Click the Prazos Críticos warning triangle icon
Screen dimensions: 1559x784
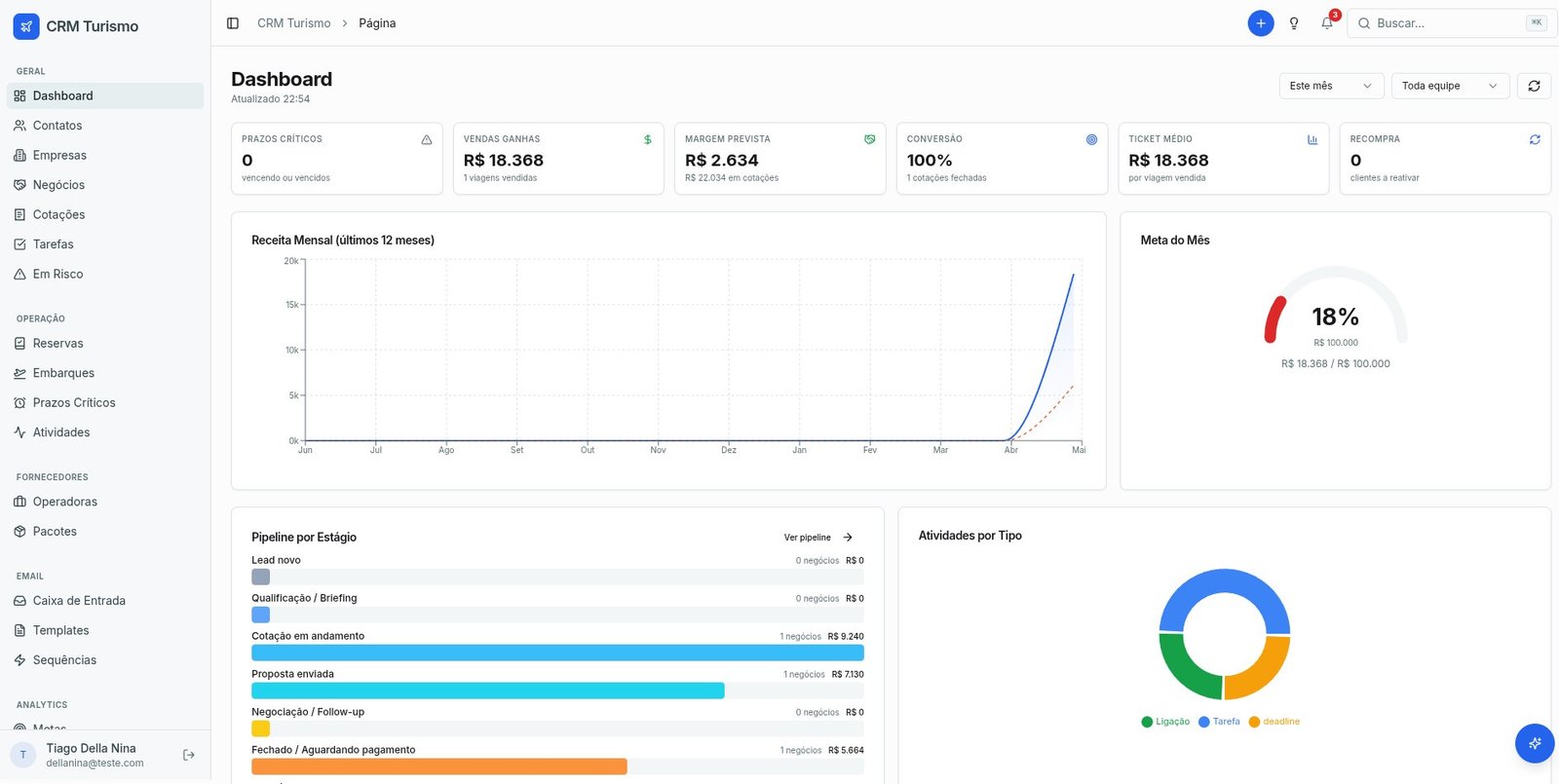pyautogui.click(x=427, y=139)
